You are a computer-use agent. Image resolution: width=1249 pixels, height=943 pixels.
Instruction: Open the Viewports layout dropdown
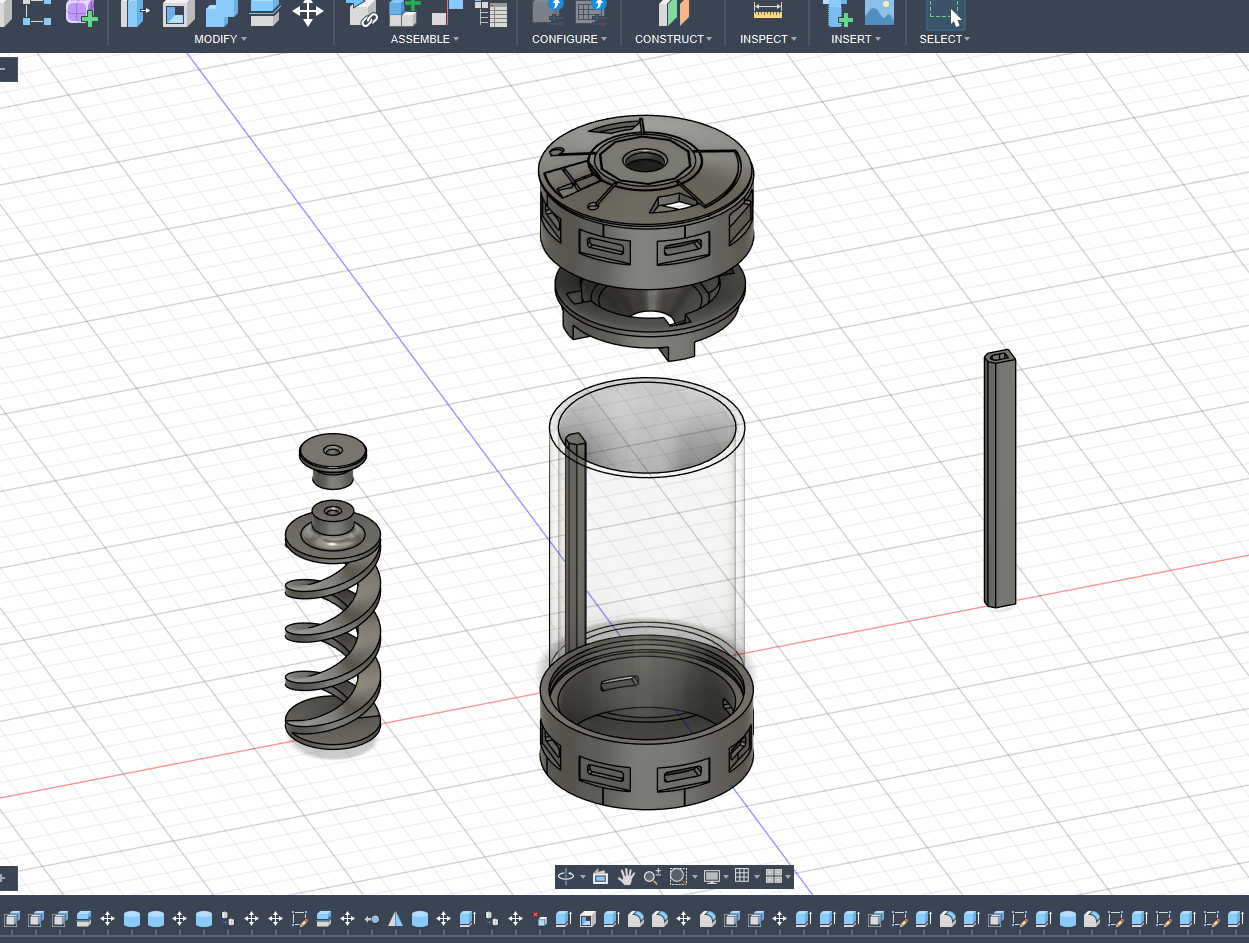[x=776, y=877]
